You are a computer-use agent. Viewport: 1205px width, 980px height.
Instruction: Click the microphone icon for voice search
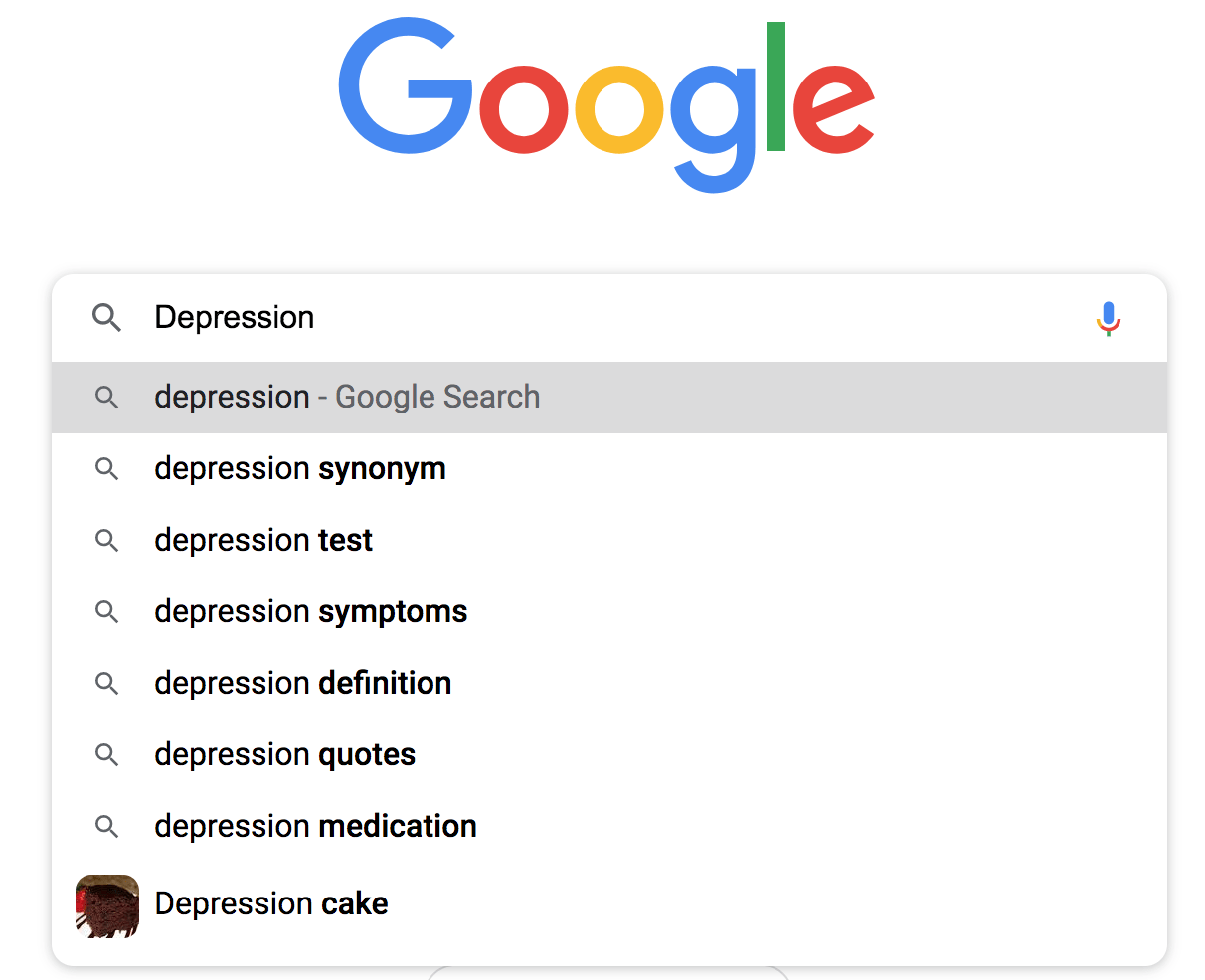tap(1108, 318)
